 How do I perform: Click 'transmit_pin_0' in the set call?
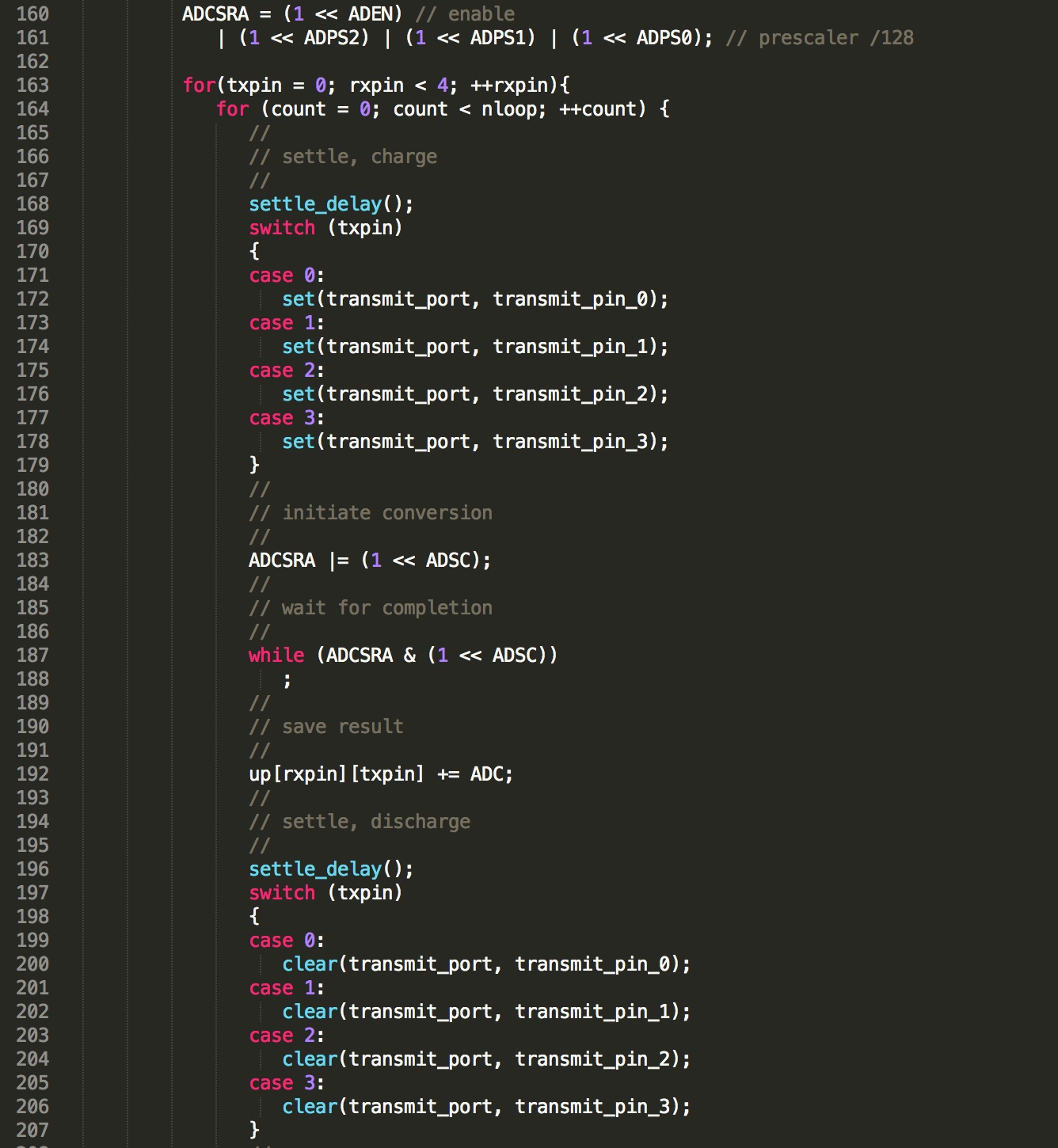point(570,299)
